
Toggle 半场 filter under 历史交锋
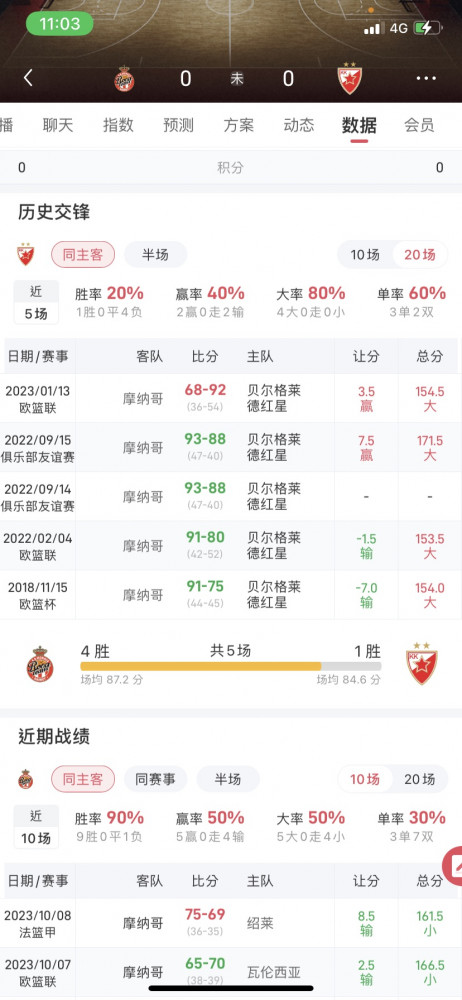tap(155, 254)
